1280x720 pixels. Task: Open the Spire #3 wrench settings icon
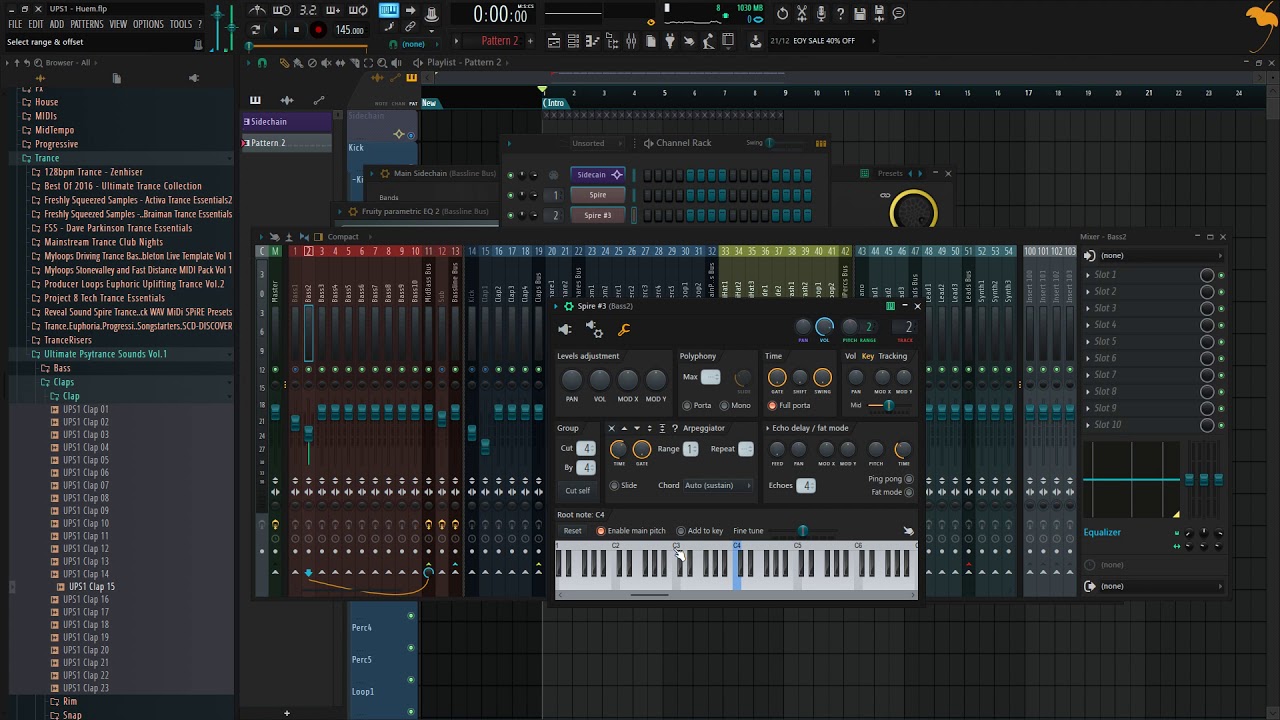click(x=624, y=330)
